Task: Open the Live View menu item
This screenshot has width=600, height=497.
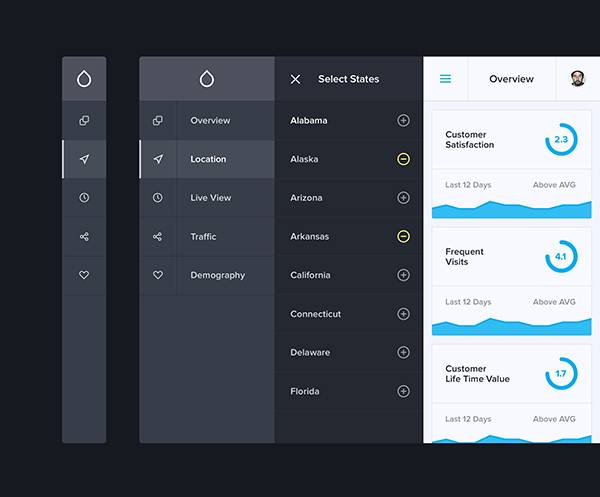Action: [211, 198]
